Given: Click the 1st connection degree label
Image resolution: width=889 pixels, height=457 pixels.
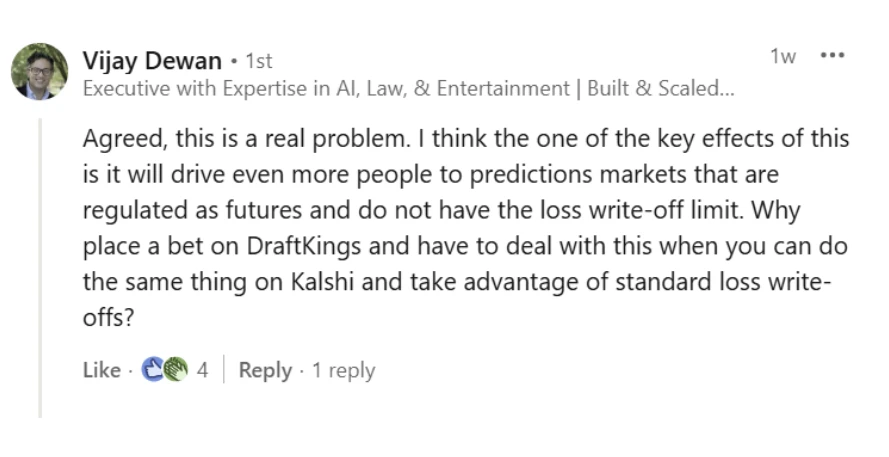Looking at the screenshot, I should point(257,61).
